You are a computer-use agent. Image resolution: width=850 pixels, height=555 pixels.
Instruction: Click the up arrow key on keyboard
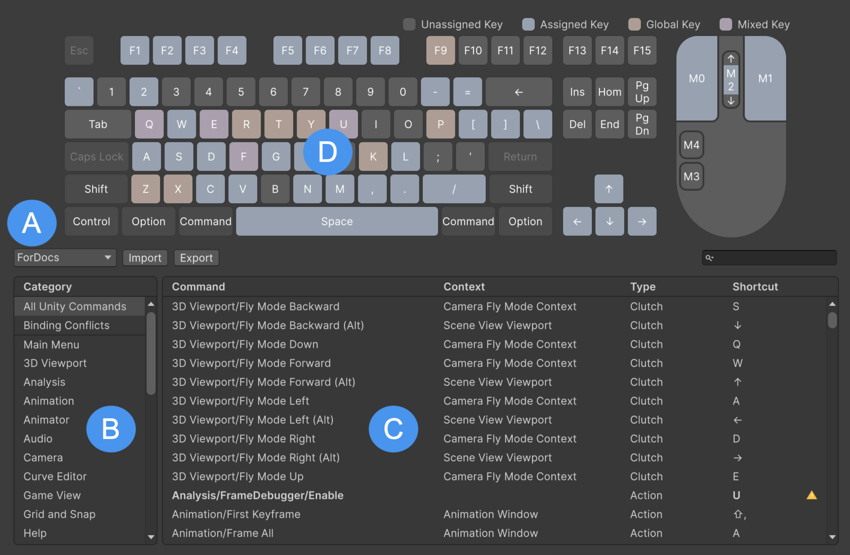tap(608, 189)
